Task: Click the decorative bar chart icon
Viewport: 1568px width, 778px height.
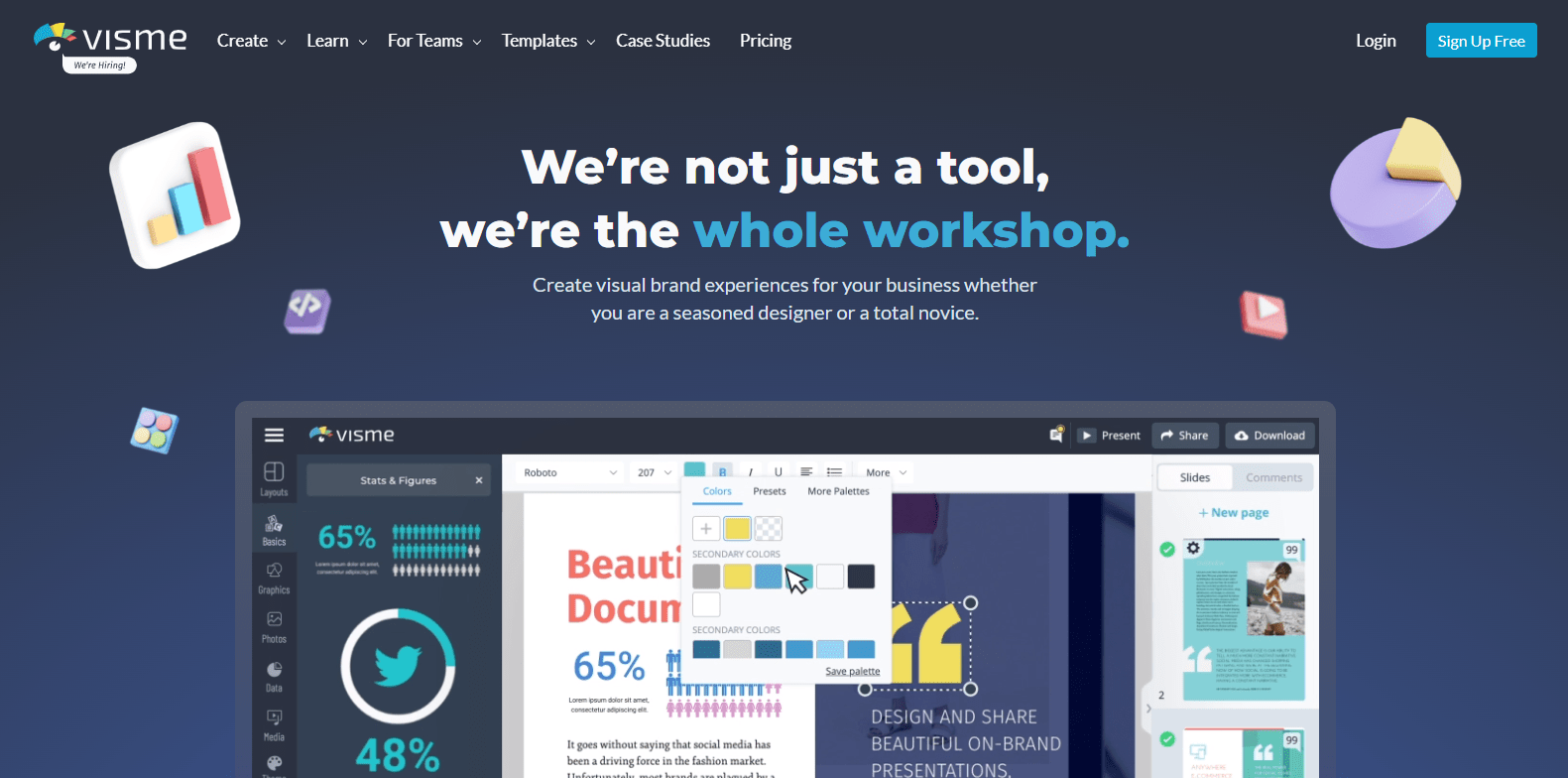Action: 176,194
